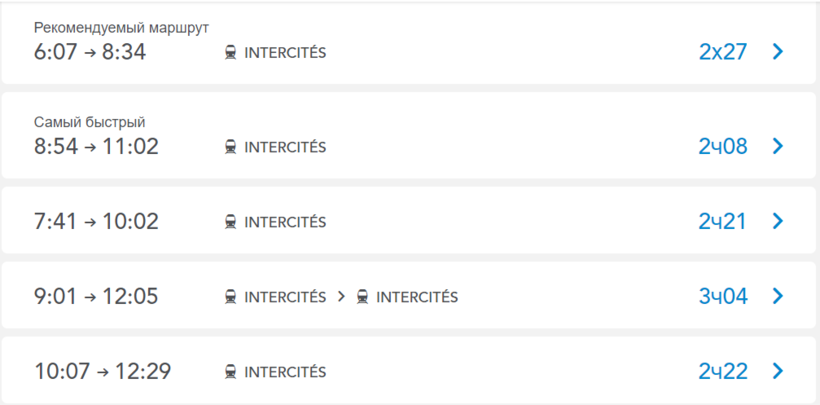The image size is (820, 405).
Task: Click first train icon in 9:01 route
Action: coord(231,297)
